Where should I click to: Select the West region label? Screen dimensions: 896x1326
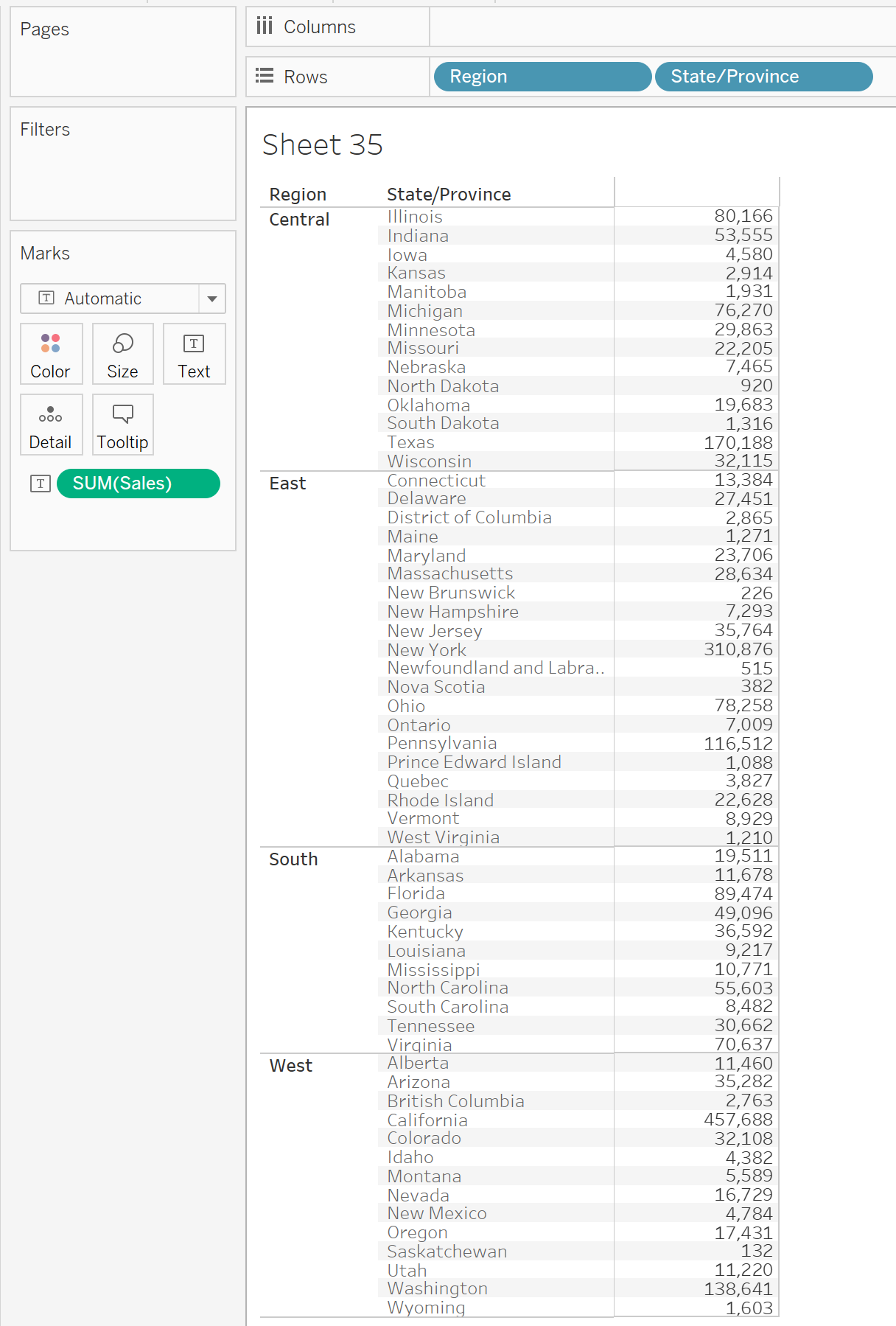tap(291, 1066)
